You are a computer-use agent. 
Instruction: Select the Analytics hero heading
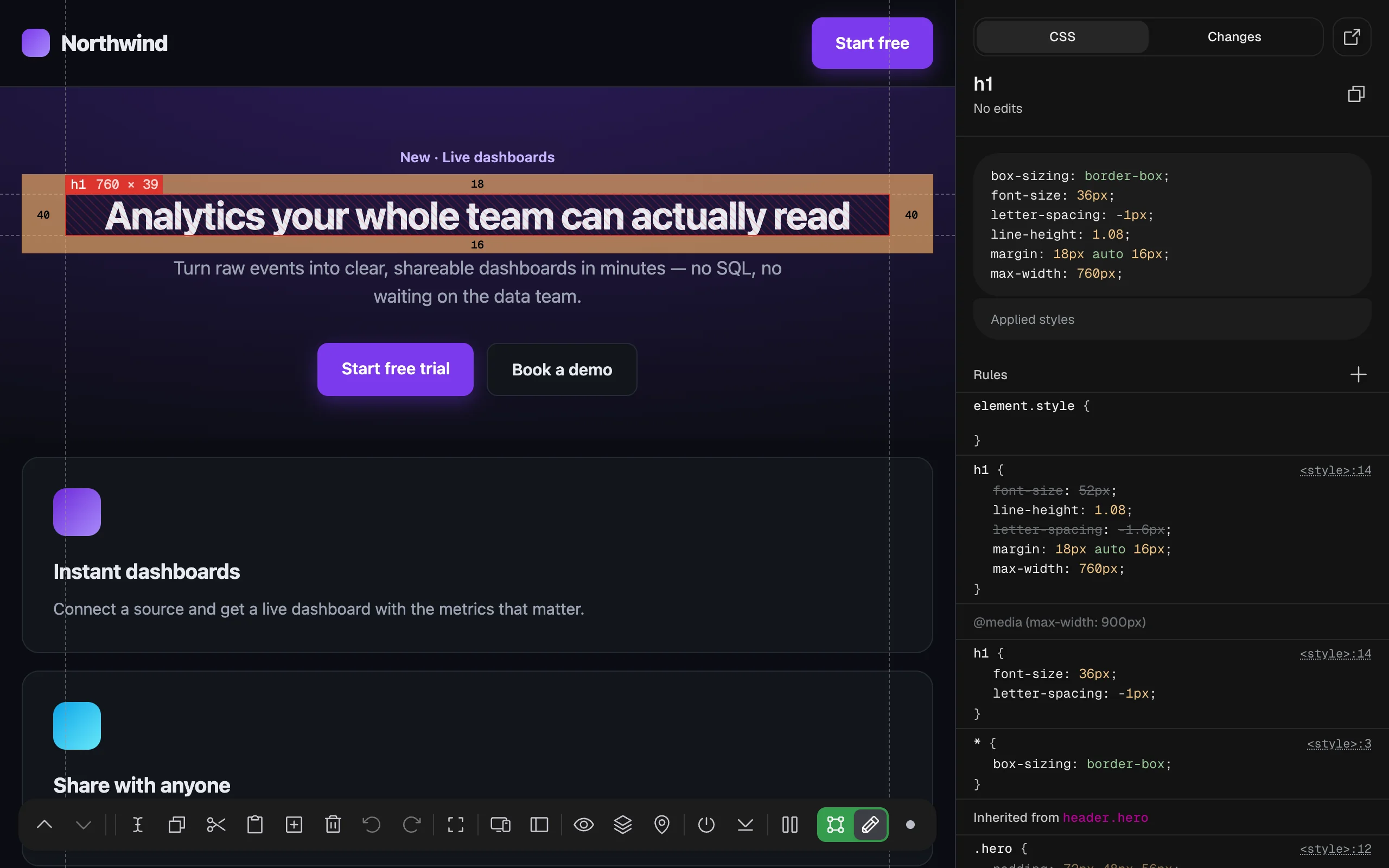point(477,215)
